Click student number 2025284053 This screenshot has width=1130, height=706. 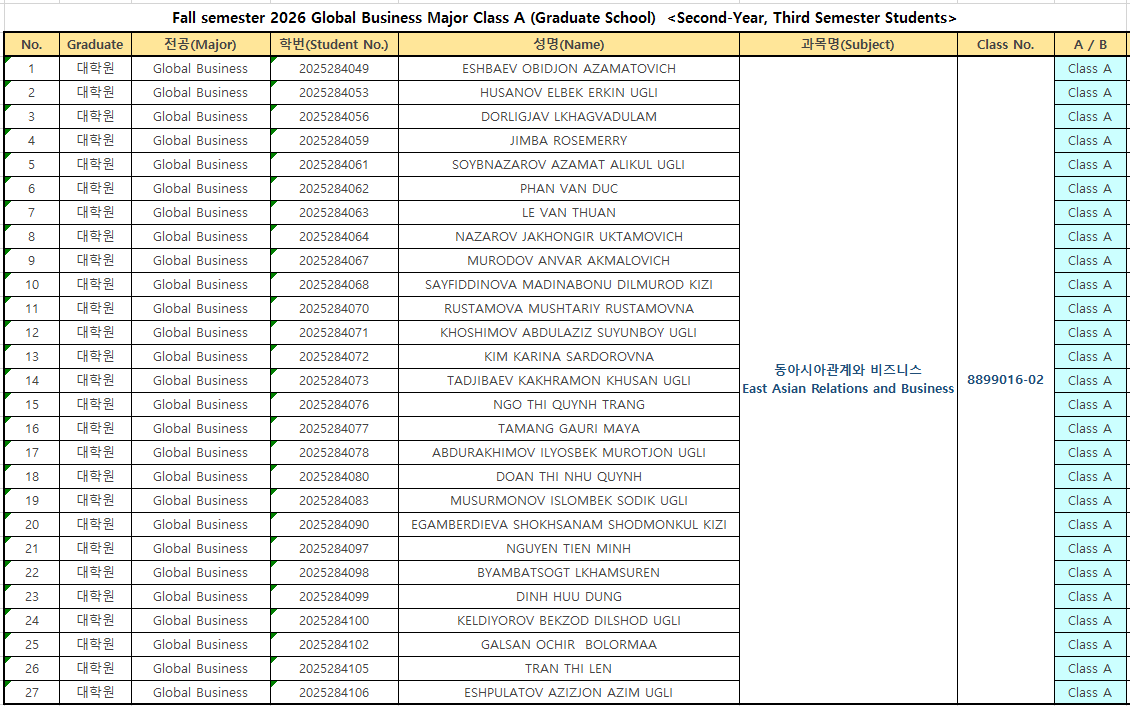pos(334,93)
